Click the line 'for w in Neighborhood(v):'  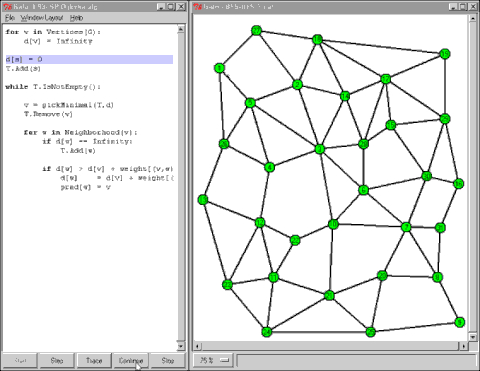pyautogui.click(x=80, y=132)
